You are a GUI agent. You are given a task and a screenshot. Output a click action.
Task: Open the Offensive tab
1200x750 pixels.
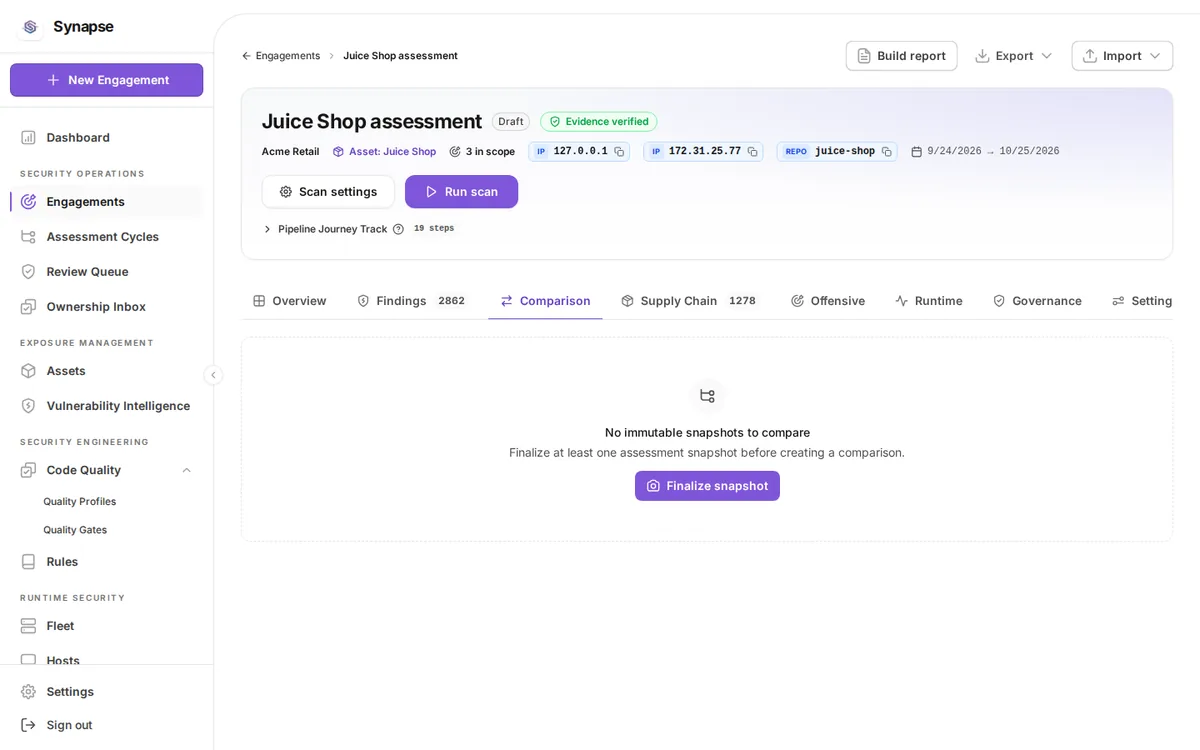coord(828,301)
